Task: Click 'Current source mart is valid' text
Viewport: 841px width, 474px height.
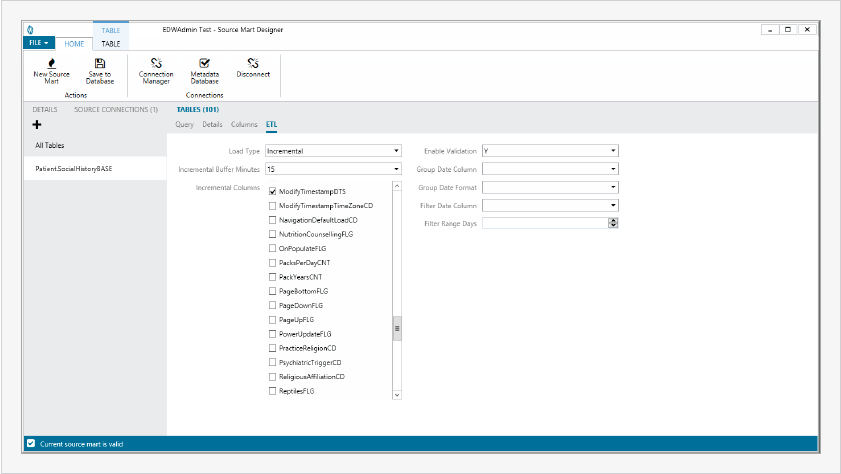Action: click(82, 444)
